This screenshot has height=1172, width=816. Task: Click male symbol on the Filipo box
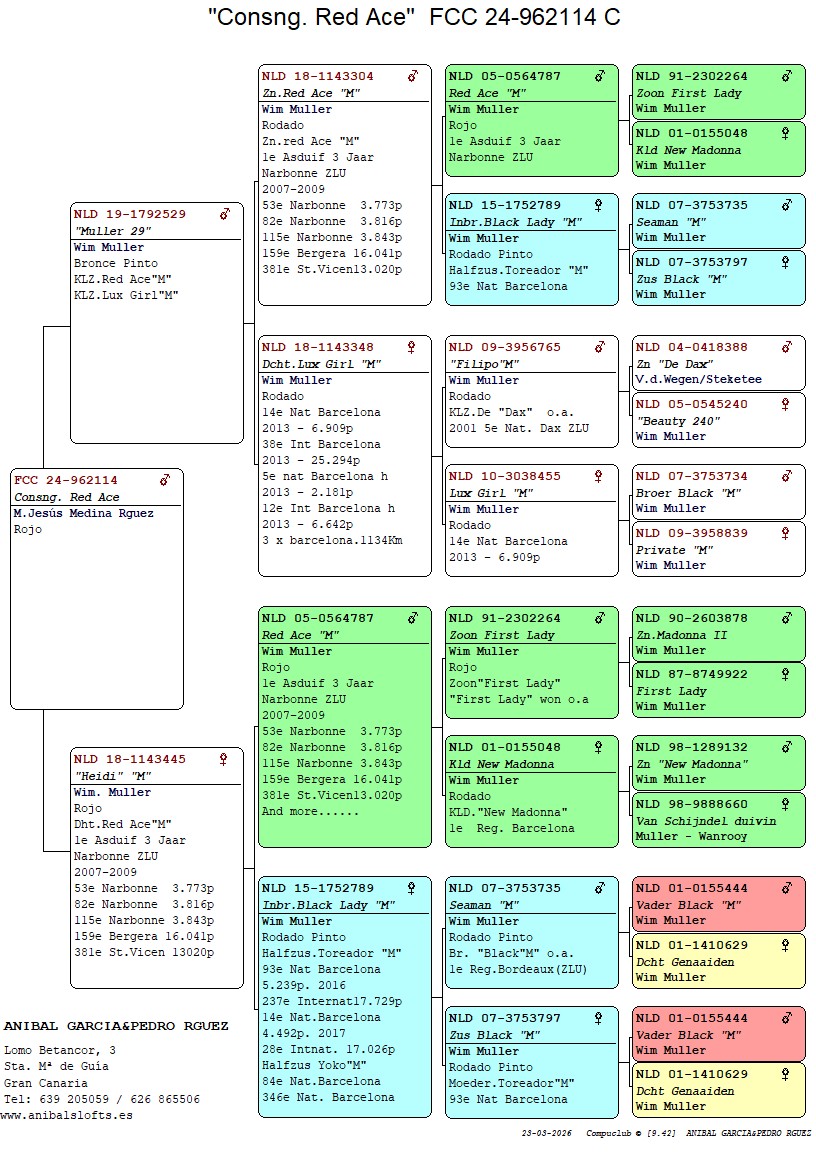click(599, 347)
